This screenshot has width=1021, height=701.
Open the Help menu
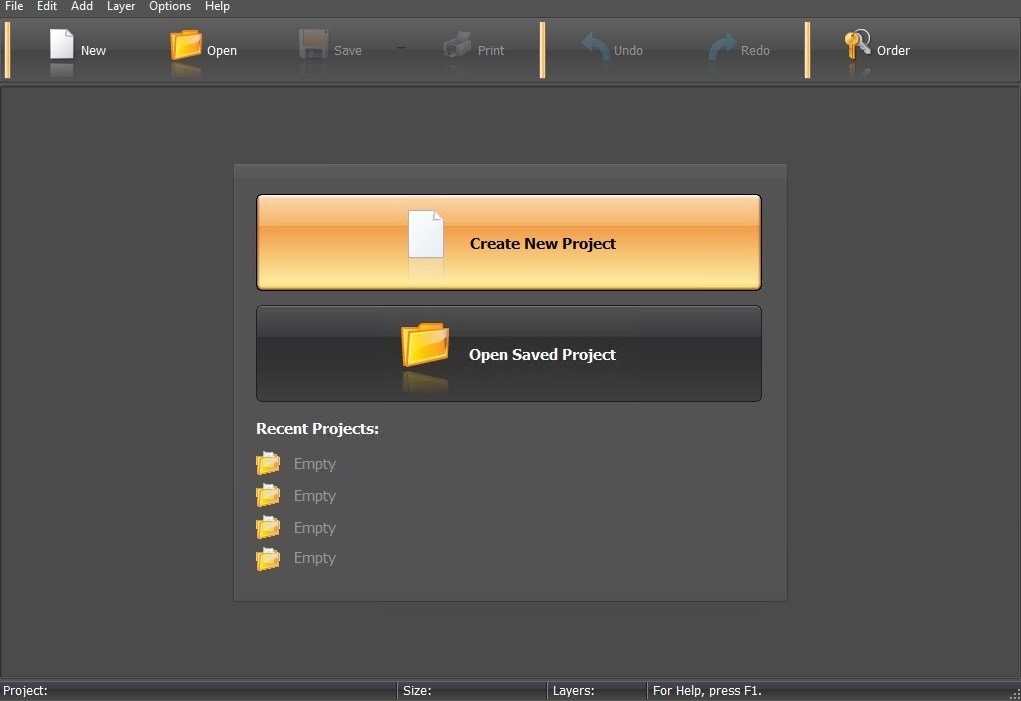click(x=217, y=7)
